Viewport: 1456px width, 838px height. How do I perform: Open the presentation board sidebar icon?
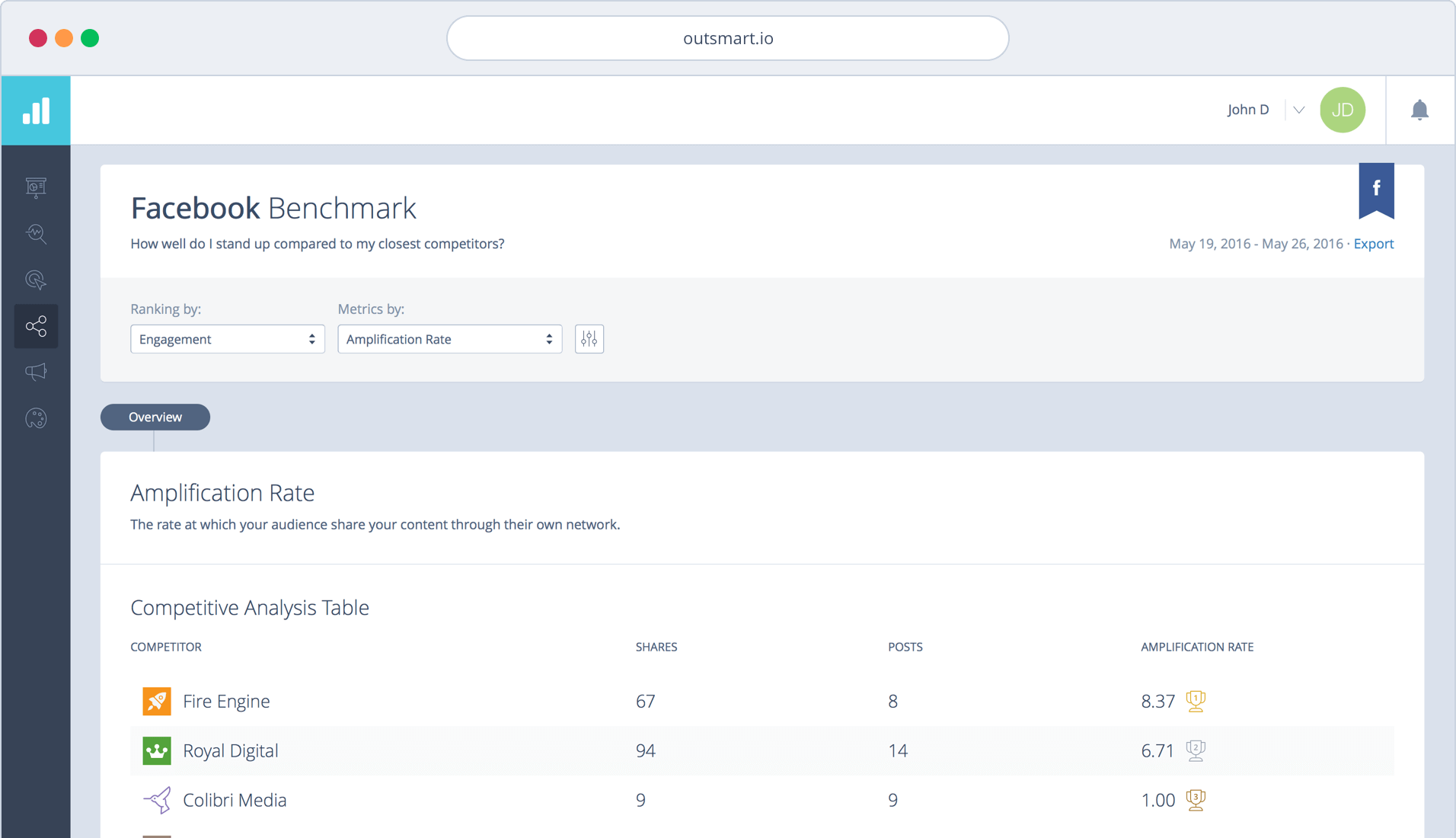pos(36,187)
